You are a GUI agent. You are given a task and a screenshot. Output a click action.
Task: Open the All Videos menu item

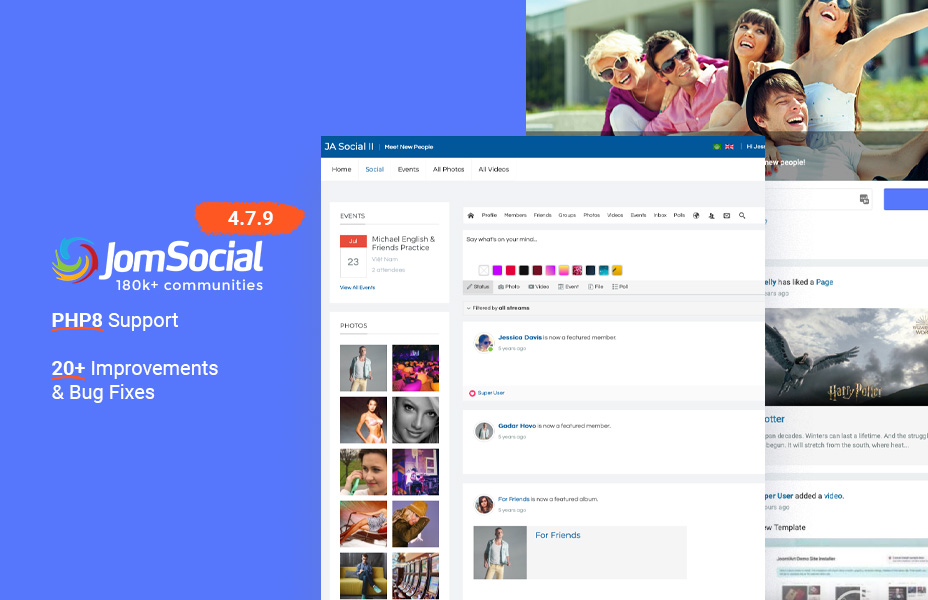494,169
